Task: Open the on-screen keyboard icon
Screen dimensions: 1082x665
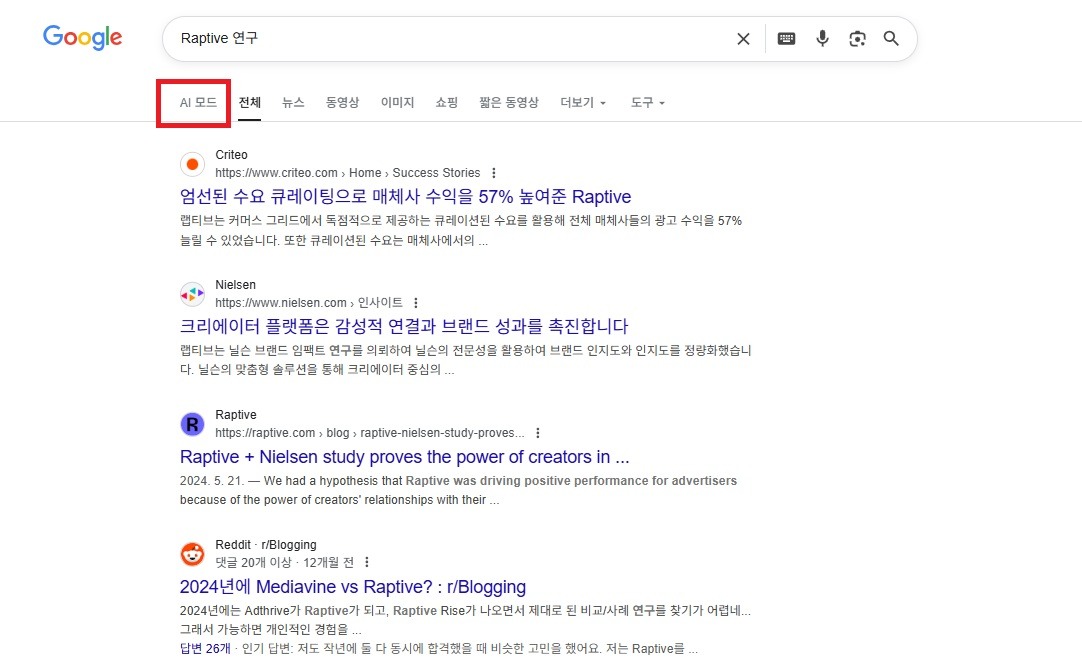Action: coord(786,39)
